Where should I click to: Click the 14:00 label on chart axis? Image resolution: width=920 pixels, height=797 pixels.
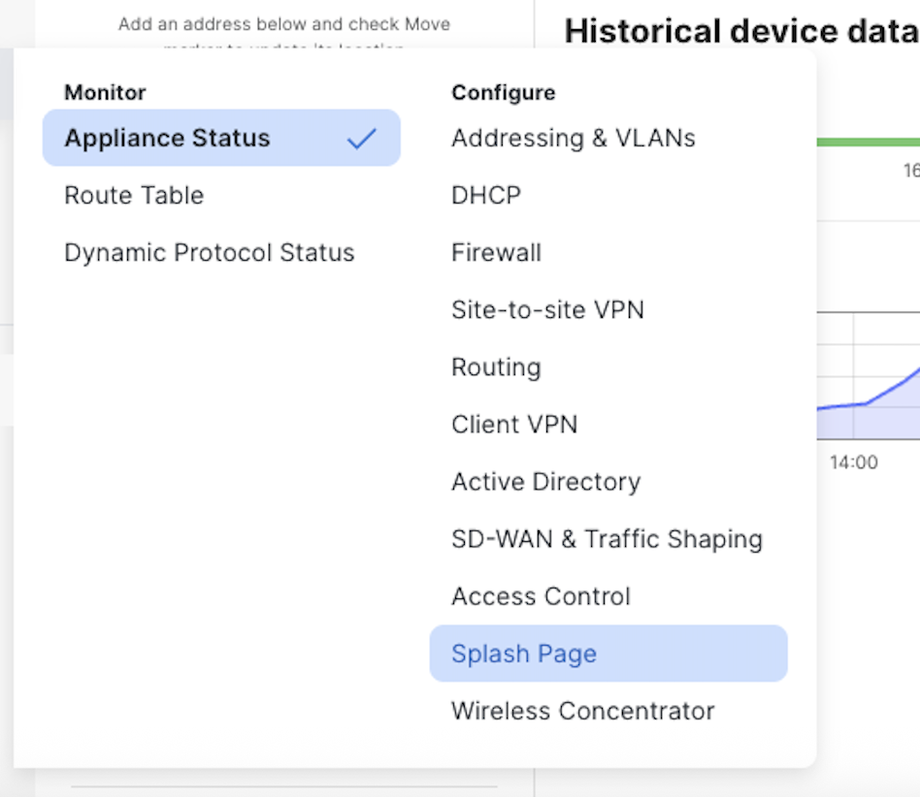point(853,463)
